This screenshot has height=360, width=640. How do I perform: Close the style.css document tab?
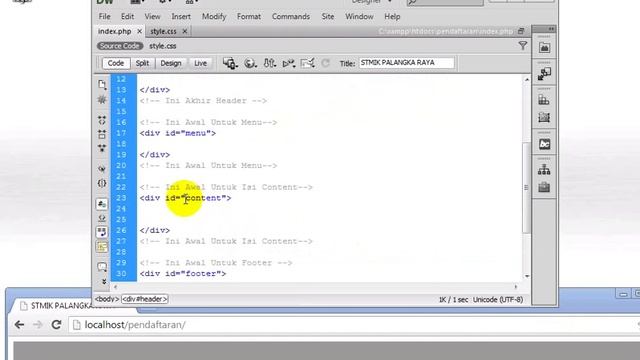[x=184, y=31]
